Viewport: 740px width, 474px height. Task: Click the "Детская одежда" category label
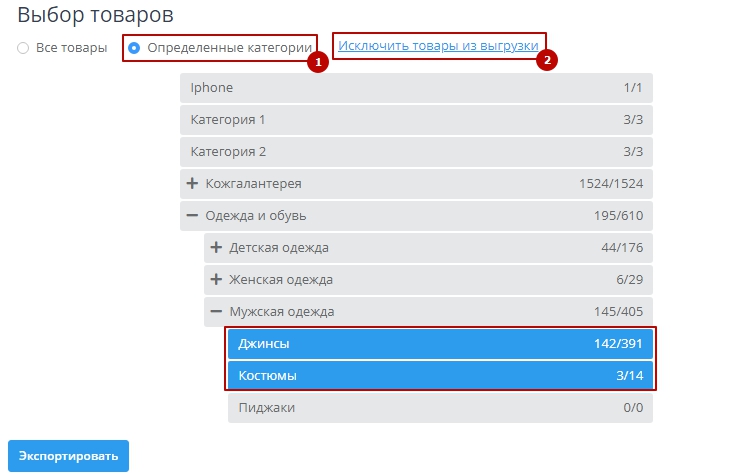point(279,248)
